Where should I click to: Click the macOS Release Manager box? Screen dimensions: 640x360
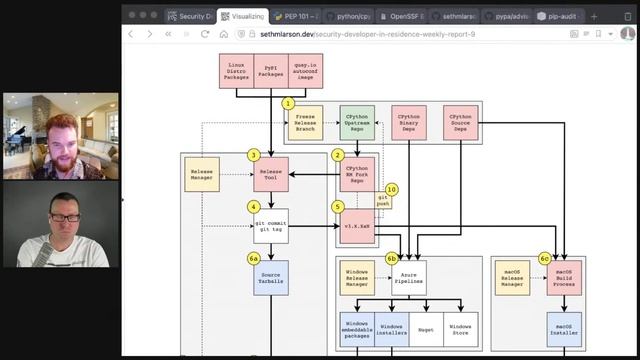point(512,278)
